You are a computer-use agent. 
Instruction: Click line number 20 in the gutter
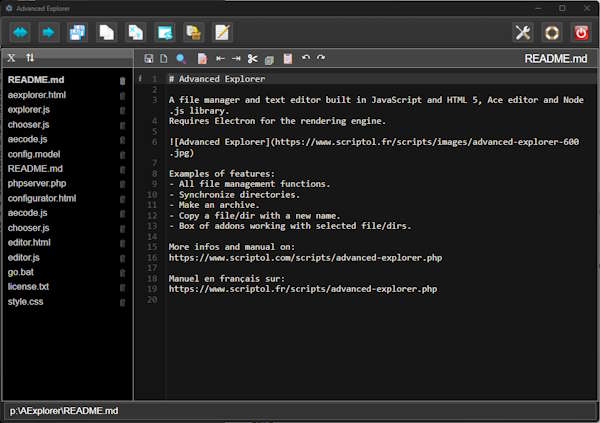pyautogui.click(x=152, y=300)
